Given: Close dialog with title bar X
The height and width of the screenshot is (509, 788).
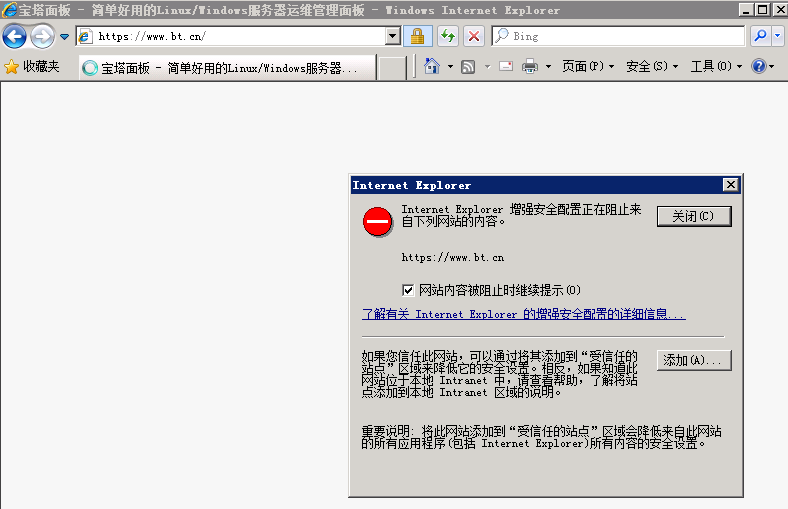Looking at the screenshot, I should 731,185.
